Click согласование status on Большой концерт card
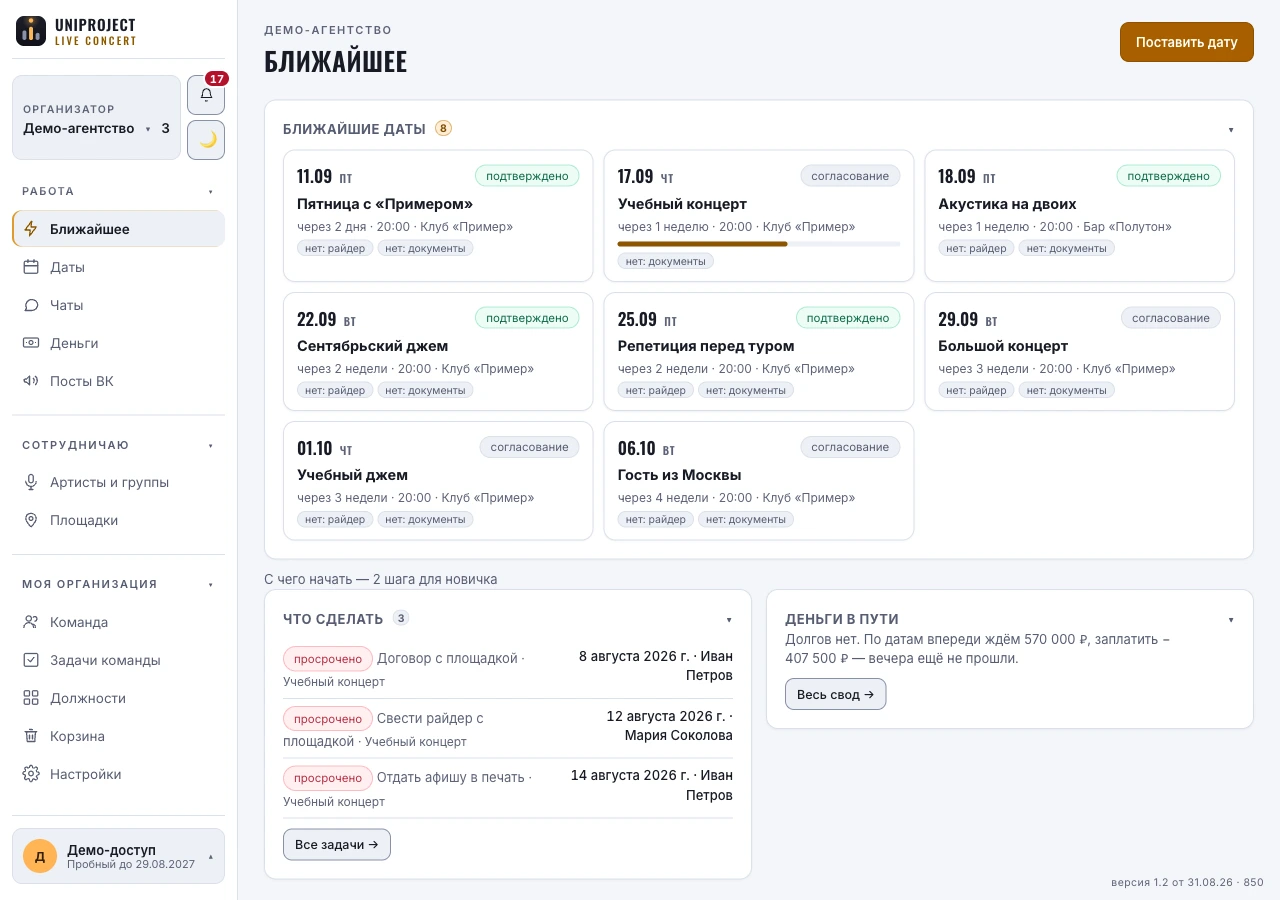 coord(1171,318)
